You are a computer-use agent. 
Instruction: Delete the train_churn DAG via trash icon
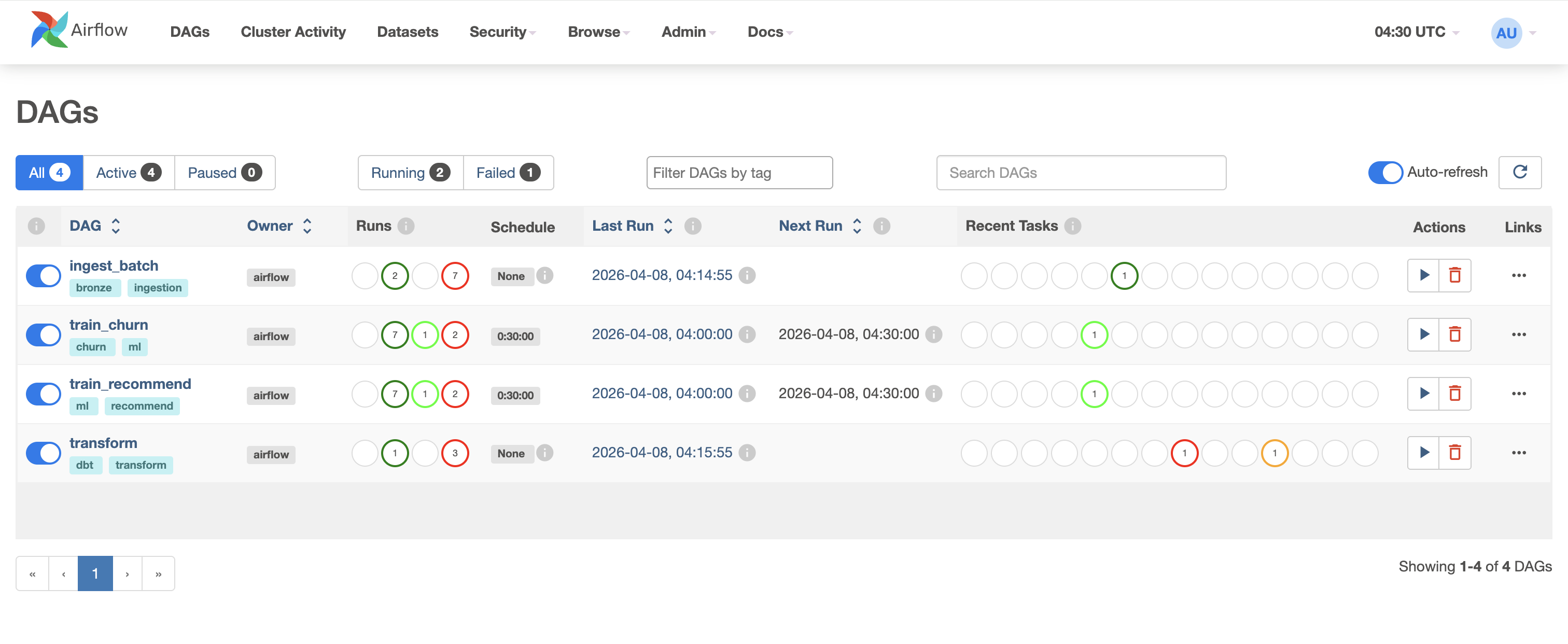1455,334
